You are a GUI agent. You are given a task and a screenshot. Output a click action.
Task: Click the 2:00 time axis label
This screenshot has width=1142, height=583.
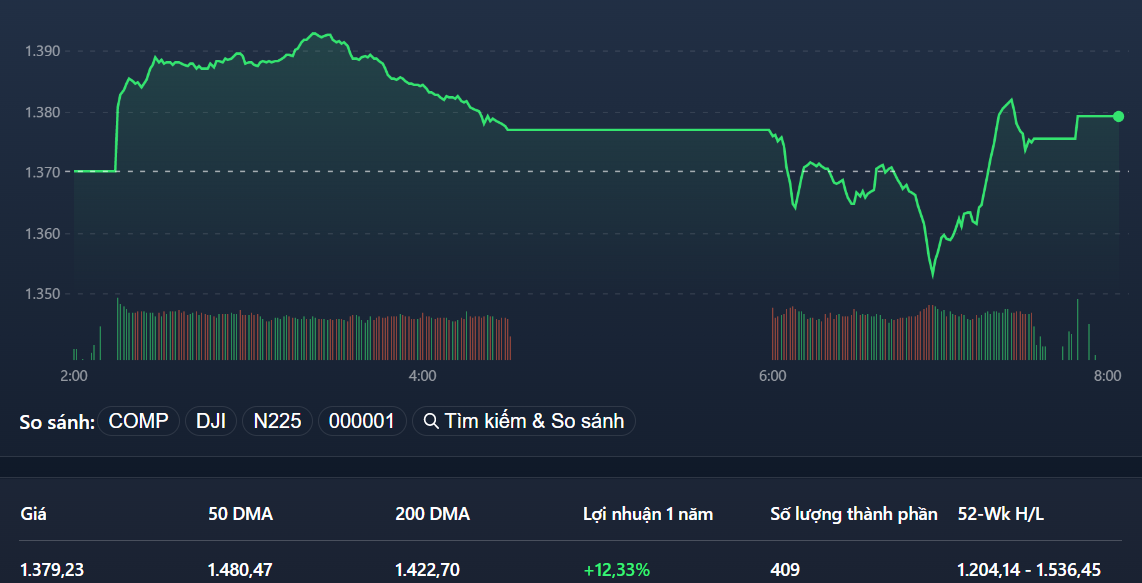[x=73, y=376]
